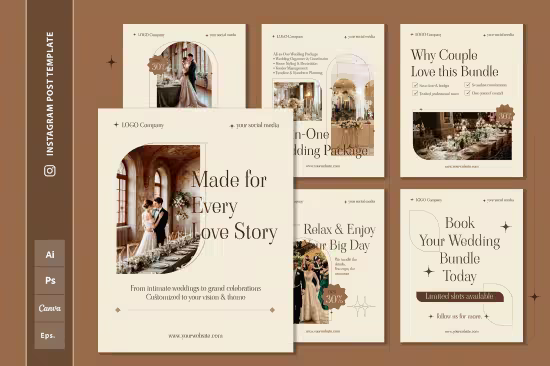This screenshot has height=366, width=550.
Task: Click 'INSTAGRAM POST TEMPLATE' vertical title
Action: pyautogui.click(x=50, y=94)
